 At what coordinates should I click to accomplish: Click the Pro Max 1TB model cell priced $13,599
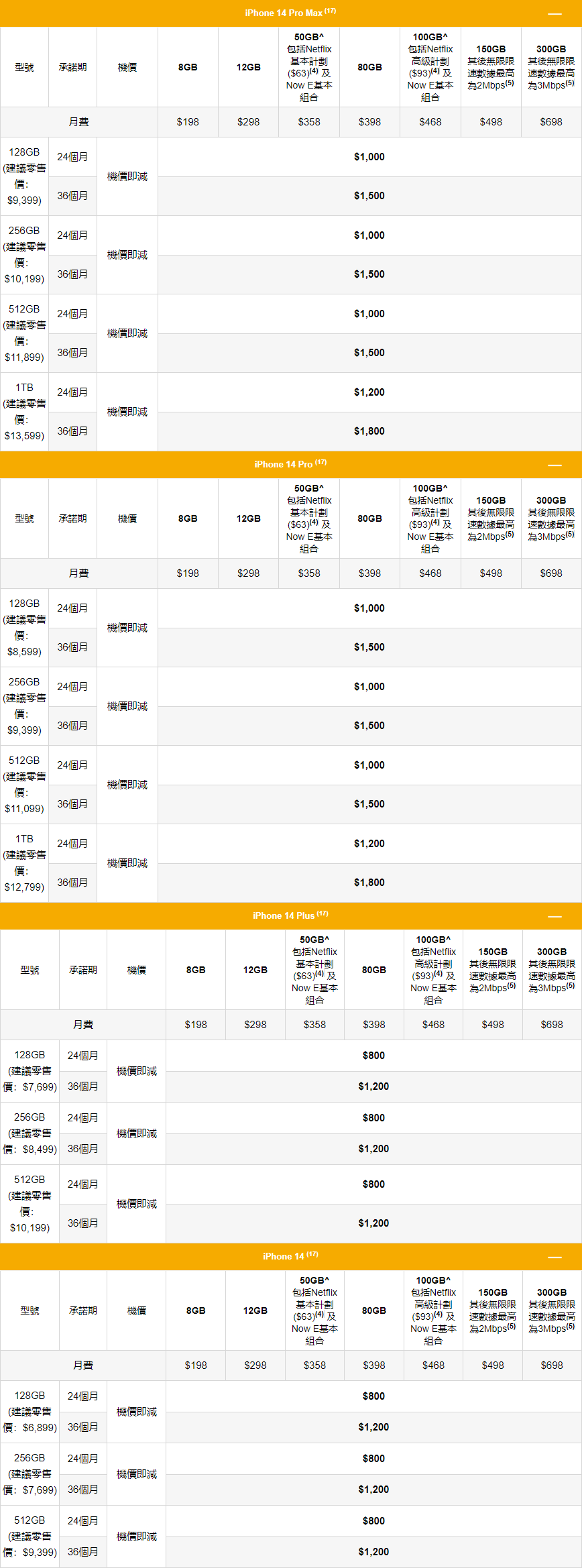24,412
